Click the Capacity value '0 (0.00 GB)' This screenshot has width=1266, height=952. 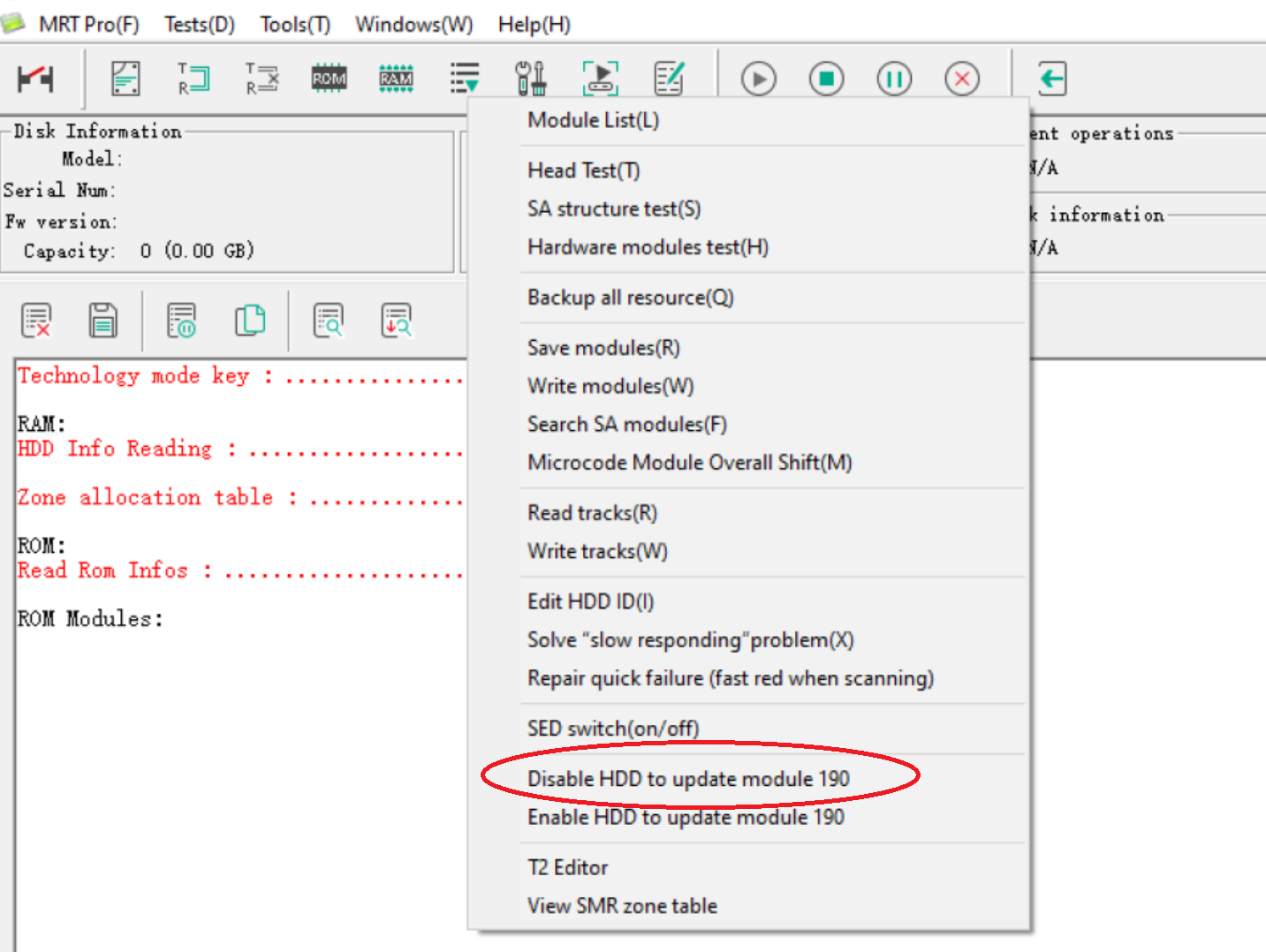[x=197, y=251]
